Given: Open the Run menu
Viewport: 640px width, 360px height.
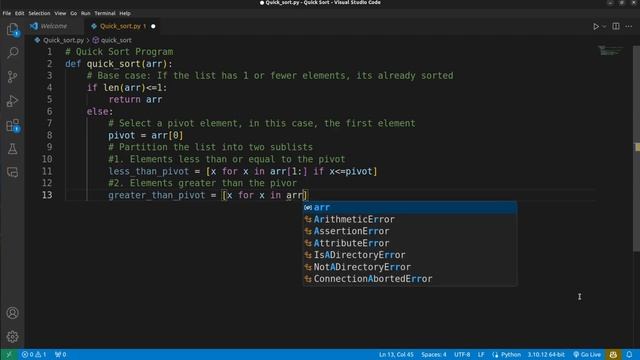Looking at the screenshot, I should click(x=85, y=13).
